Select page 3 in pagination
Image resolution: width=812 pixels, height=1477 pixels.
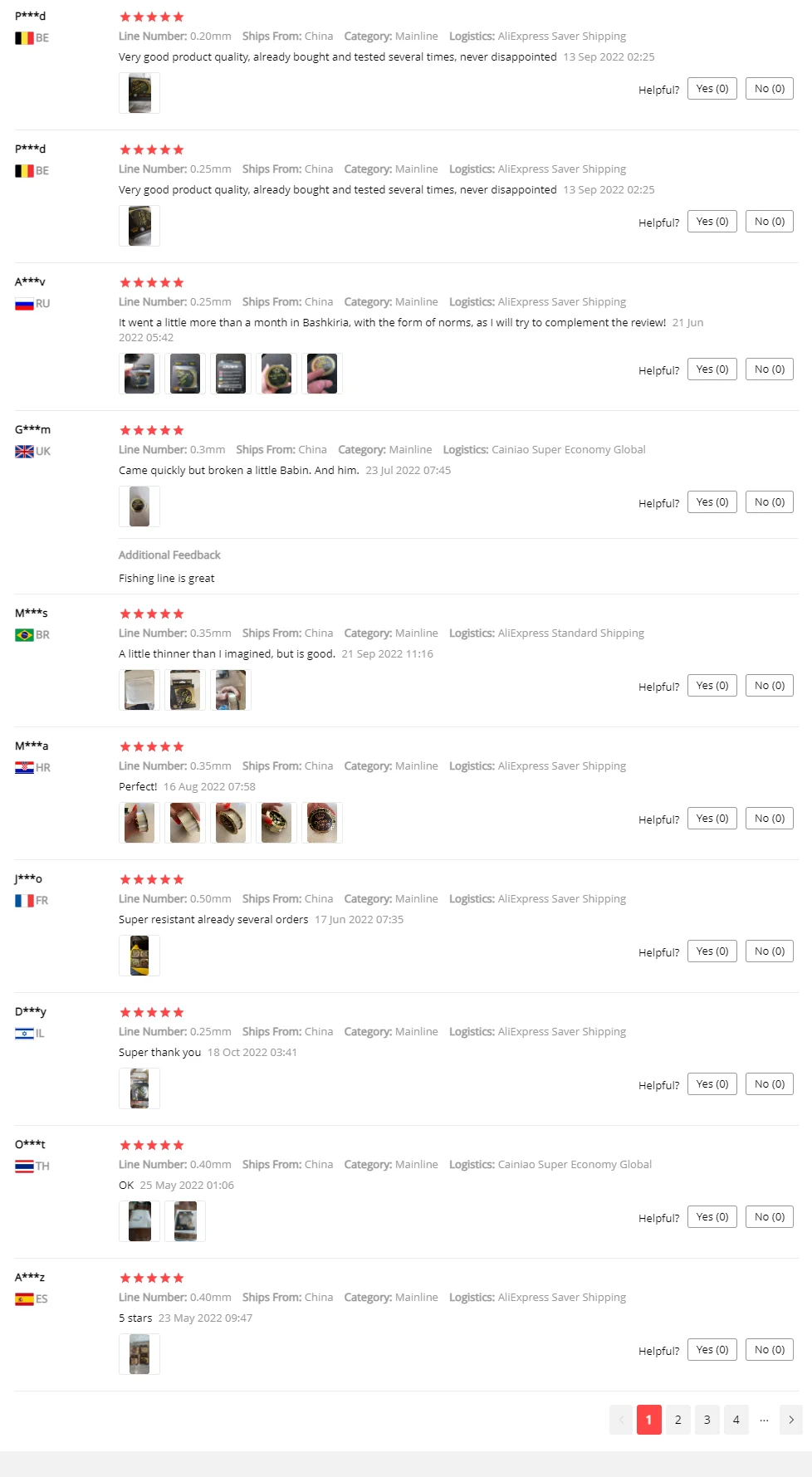click(707, 1420)
